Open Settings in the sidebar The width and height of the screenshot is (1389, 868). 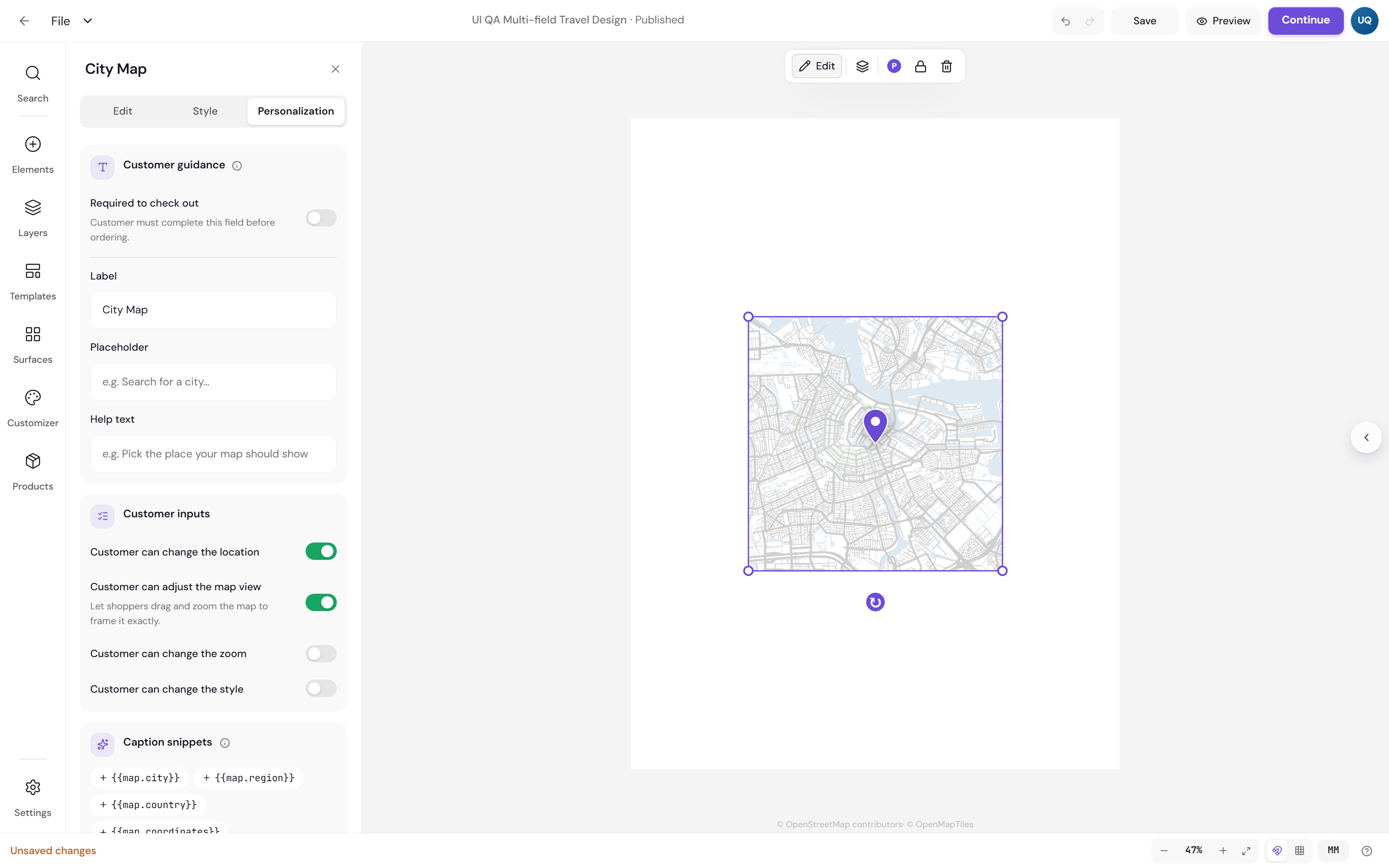pyautogui.click(x=33, y=798)
